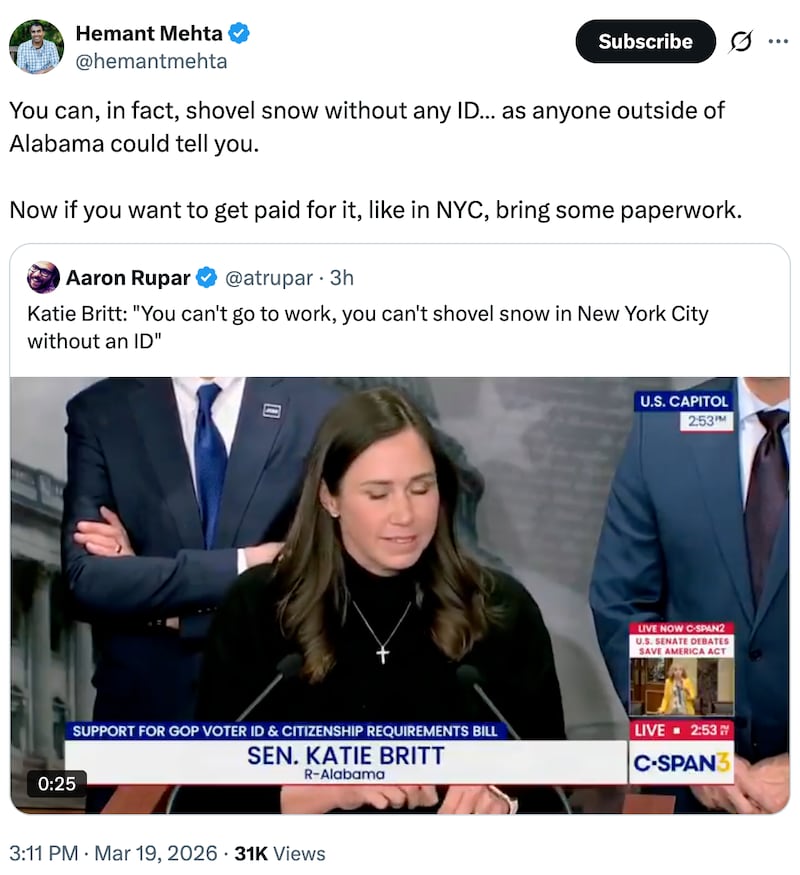Open the quoted tweet's 3h timestamp
This screenshot has height=875, width=800.
[341, 277]
